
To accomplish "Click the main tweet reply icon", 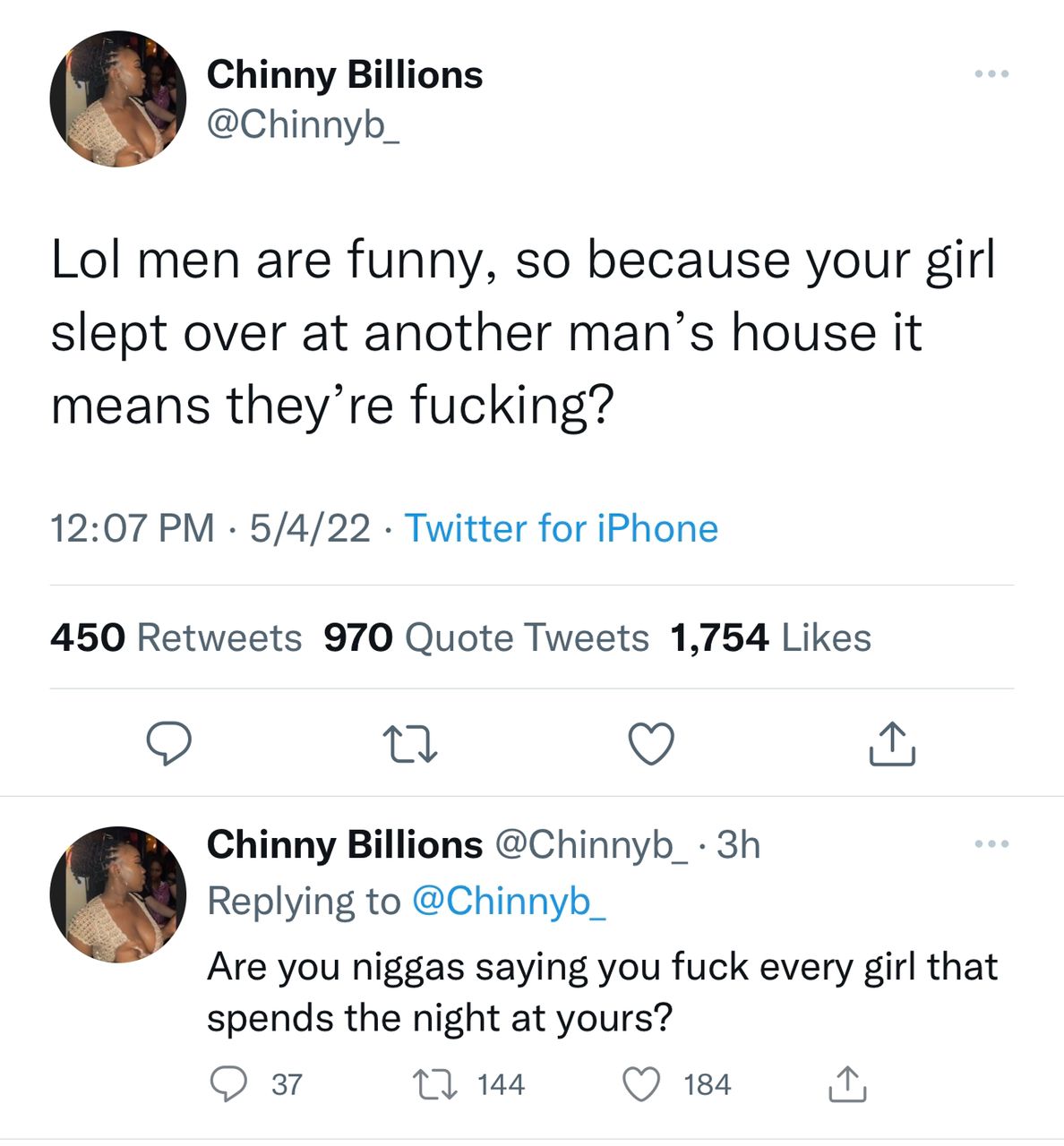I will point(168,744).
